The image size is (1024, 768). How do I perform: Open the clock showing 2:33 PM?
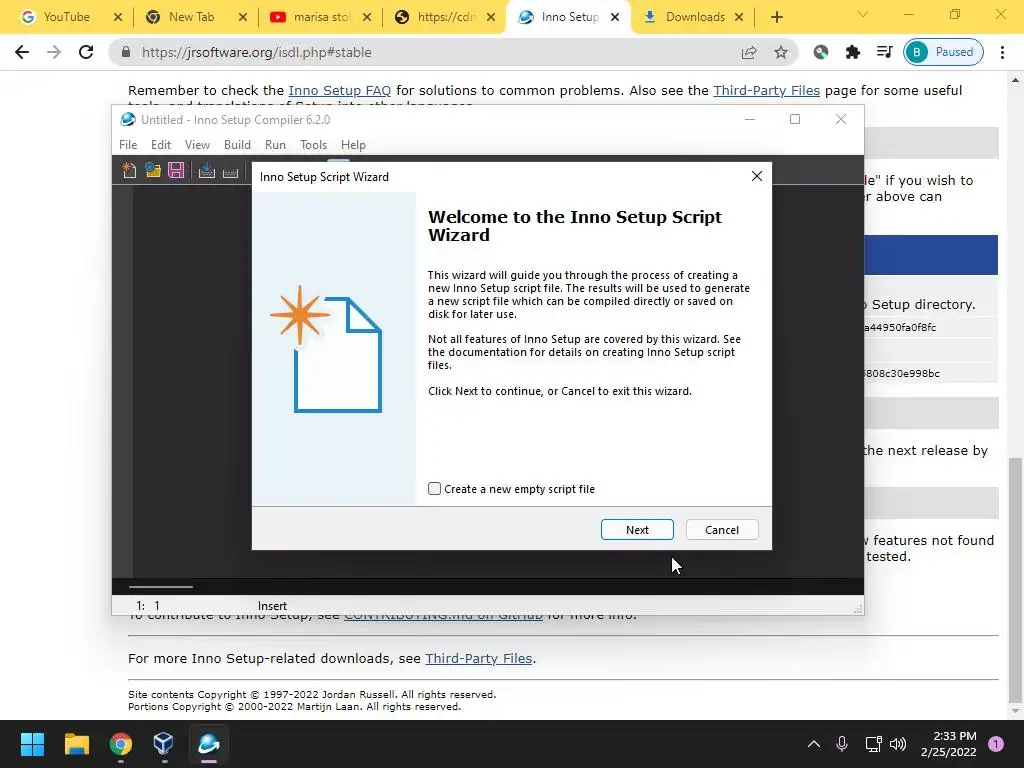pos(948,744)
